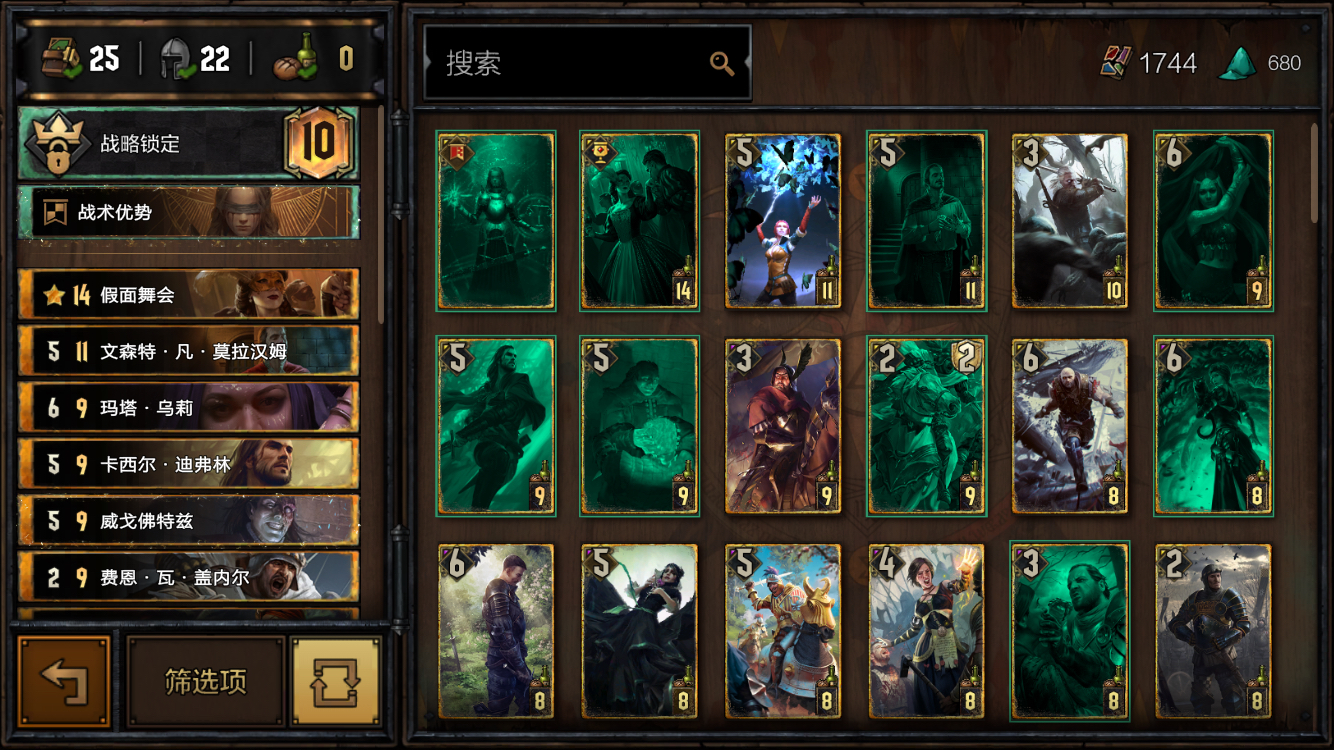The image size is (1334, 750).
Task: Click the deck card count icon
Action: click(61, 59)
